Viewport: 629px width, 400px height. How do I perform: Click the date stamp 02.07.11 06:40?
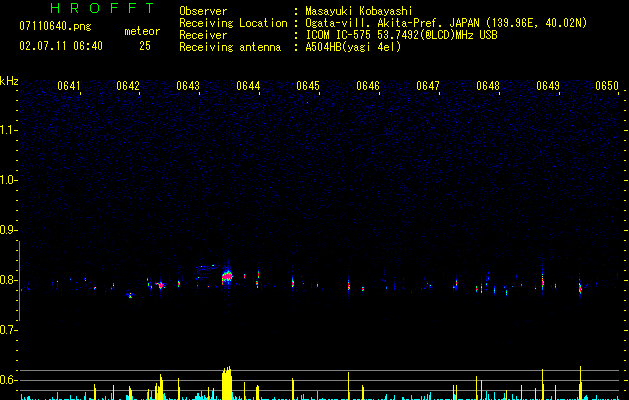point(61,46)
